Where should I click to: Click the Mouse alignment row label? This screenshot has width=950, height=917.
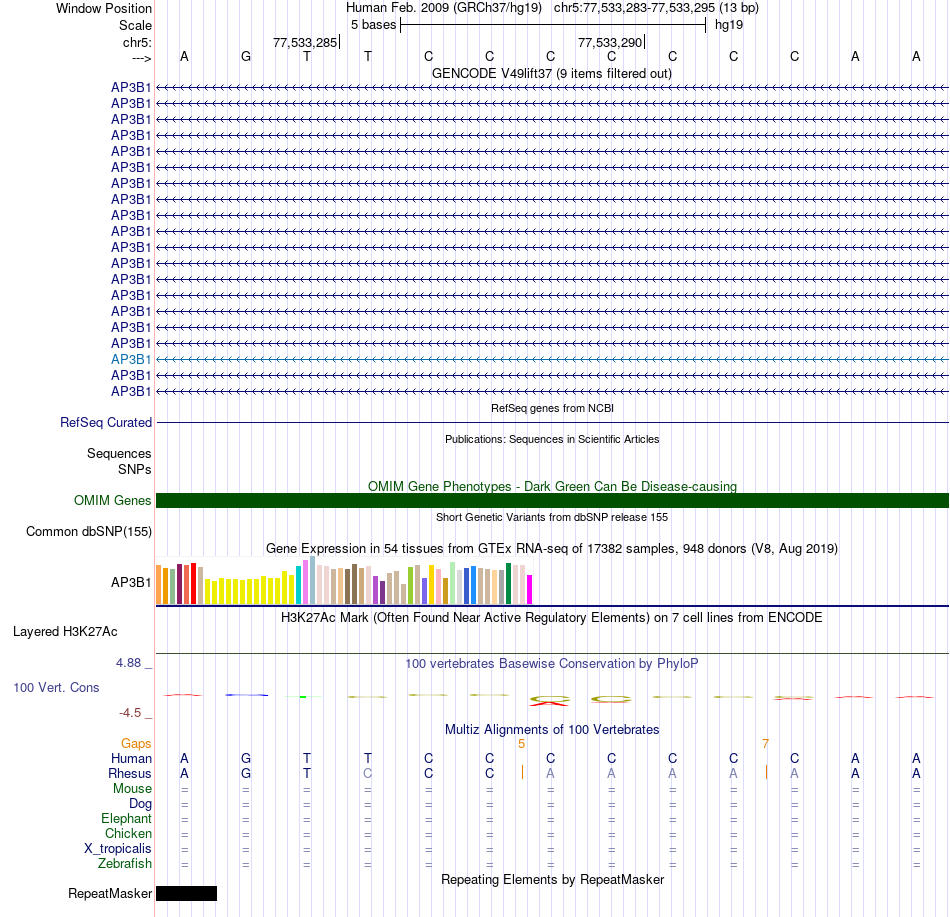[x=132, y=789]
